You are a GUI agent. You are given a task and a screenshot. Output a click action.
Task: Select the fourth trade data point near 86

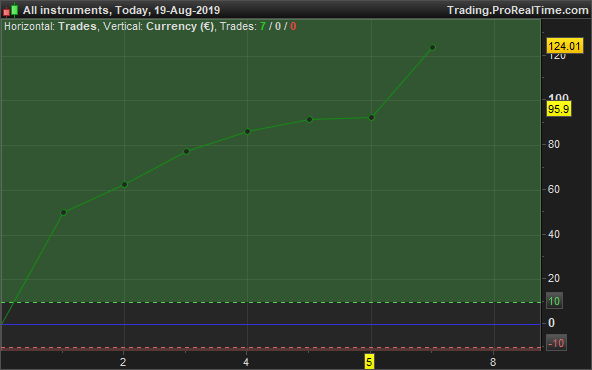click(x=248, y=131)
